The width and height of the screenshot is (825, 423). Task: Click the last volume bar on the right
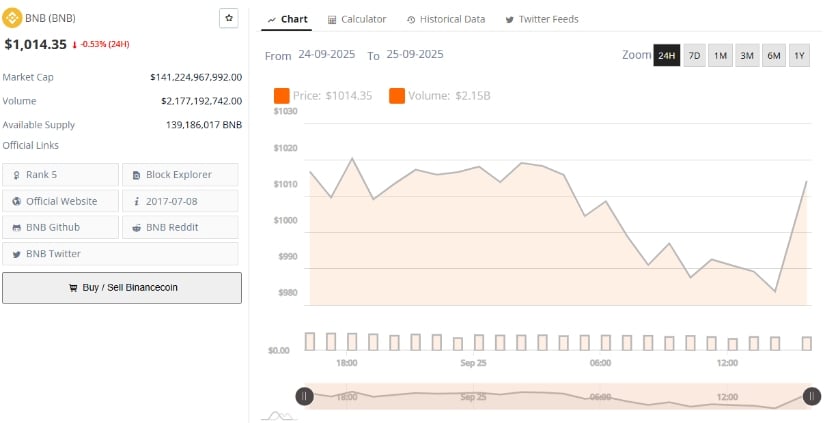point(807,344)
